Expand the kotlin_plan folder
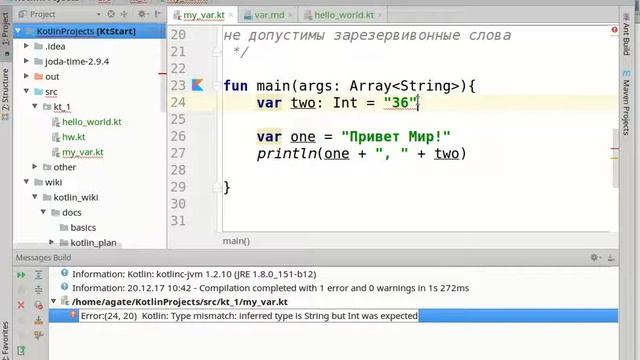The height and width of the screenshot is (360, 640). pyautogui.click(x=51, y=242)
